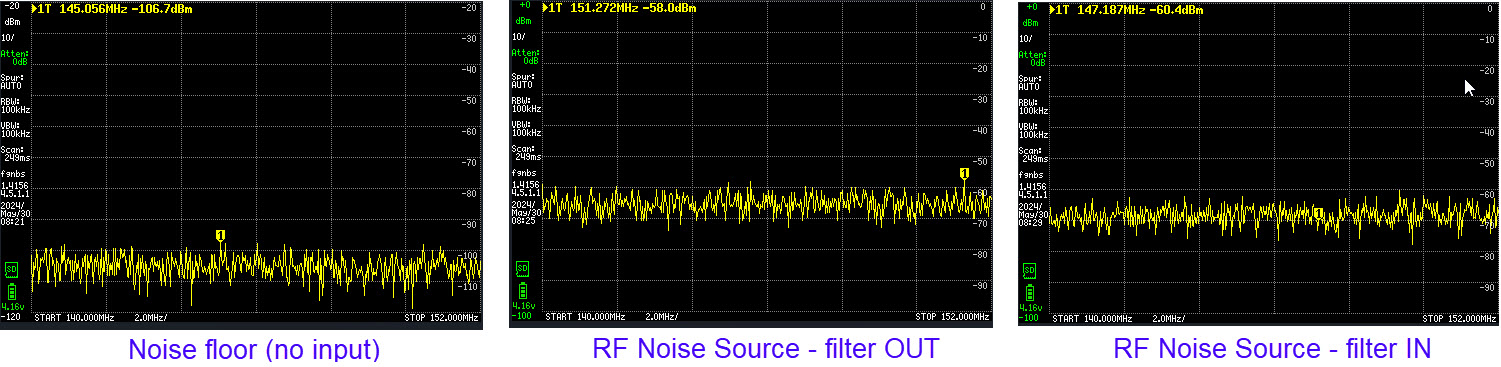Viewport: 1501px width, 367px height.
Task: Click the SD card icon in the Noise floor screen
Action: (11, 269)
